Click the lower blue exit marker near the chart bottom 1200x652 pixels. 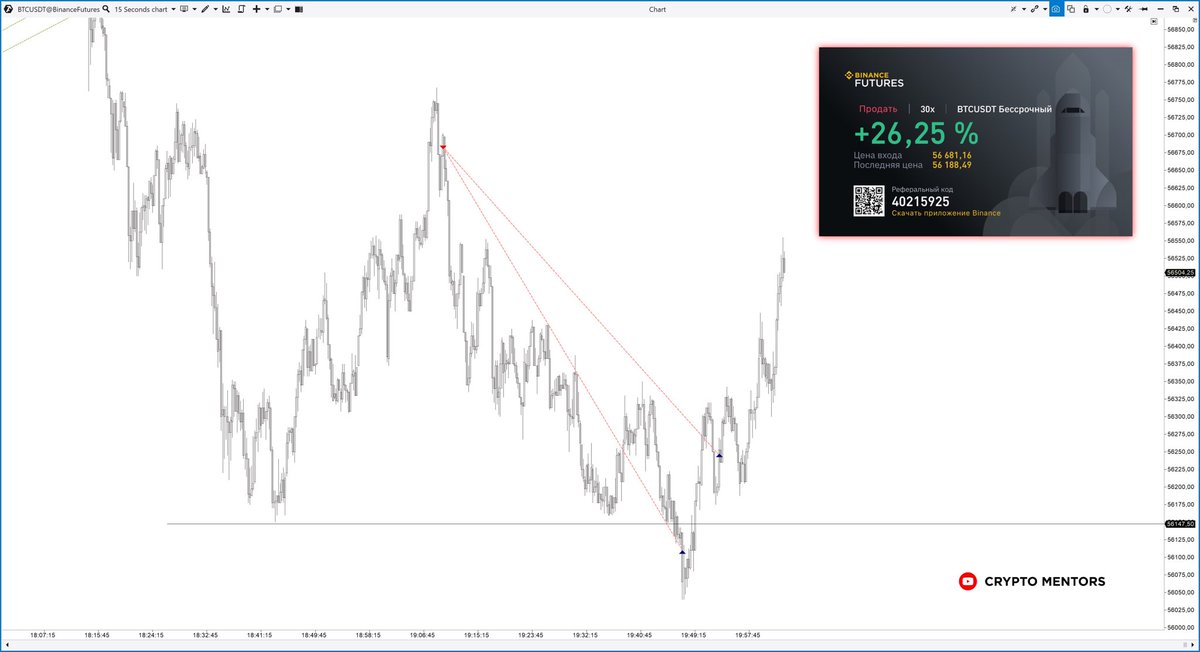click(x=682, y=551)
